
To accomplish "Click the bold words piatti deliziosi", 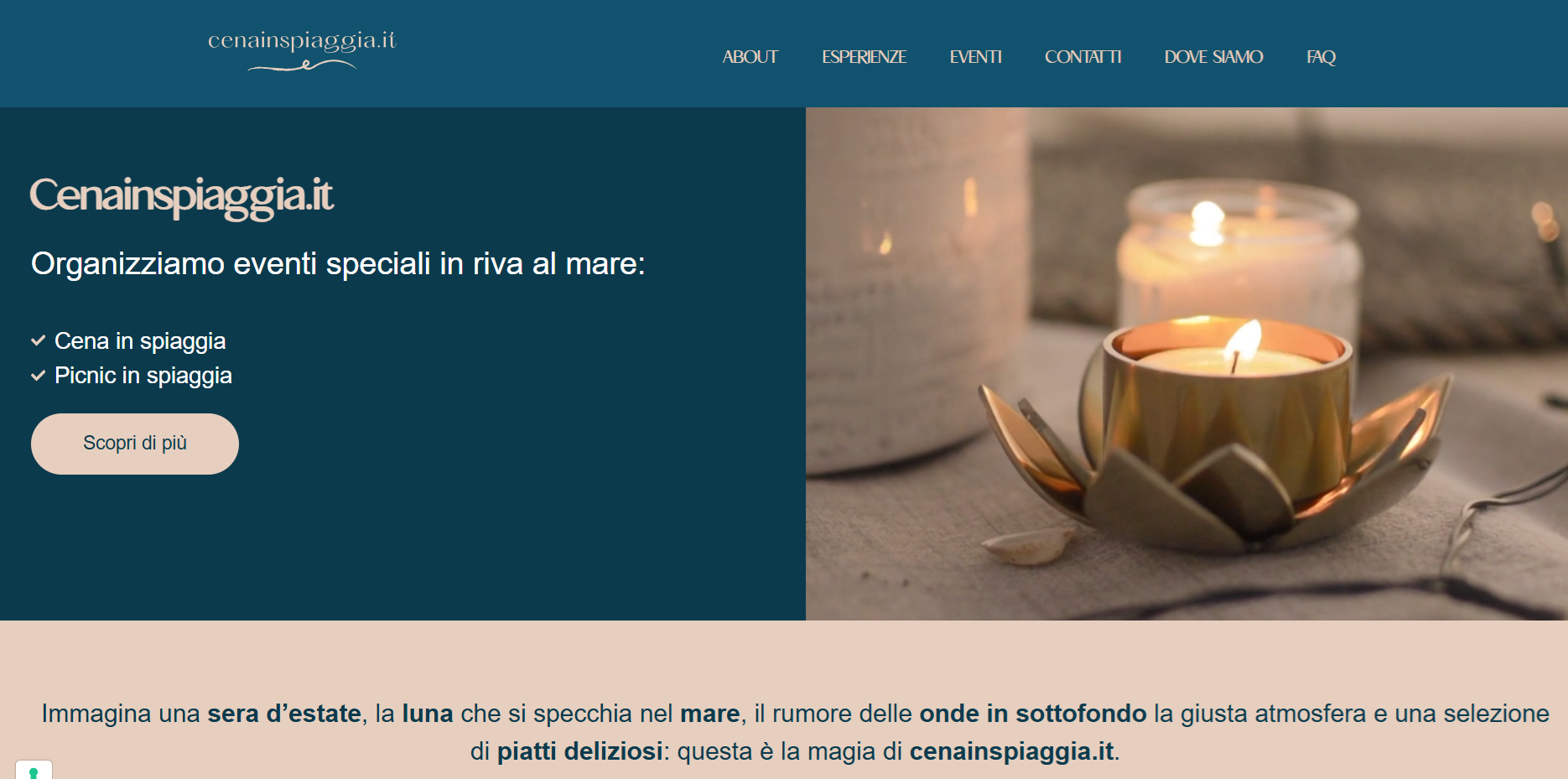I will pyautogui.click(x=580, y=751).
